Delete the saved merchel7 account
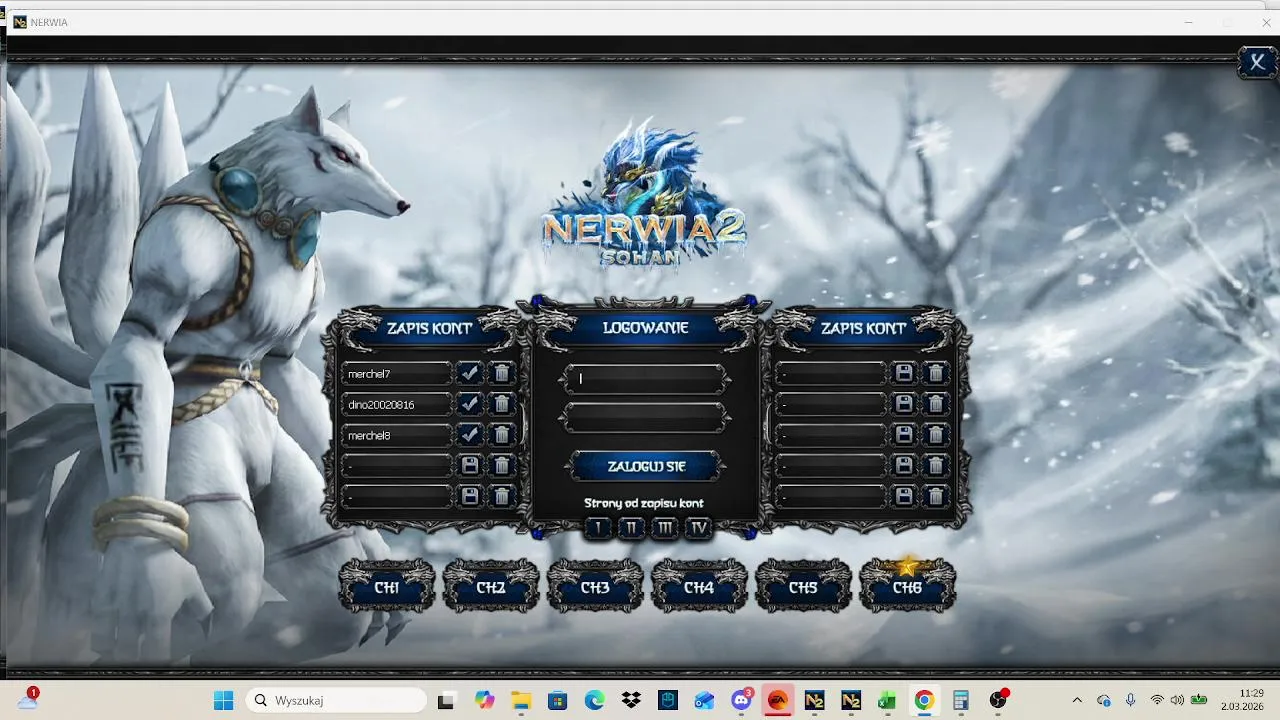Viewport: 1280px width, 720px height. click(x=502, y=374)
